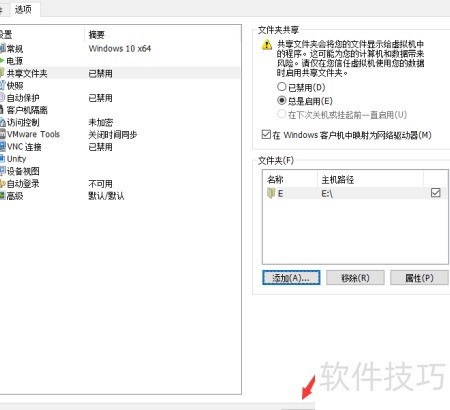Screen dimensions: 450x410
Task: Click the 电源 power play icon
Action: coord(2,61)
